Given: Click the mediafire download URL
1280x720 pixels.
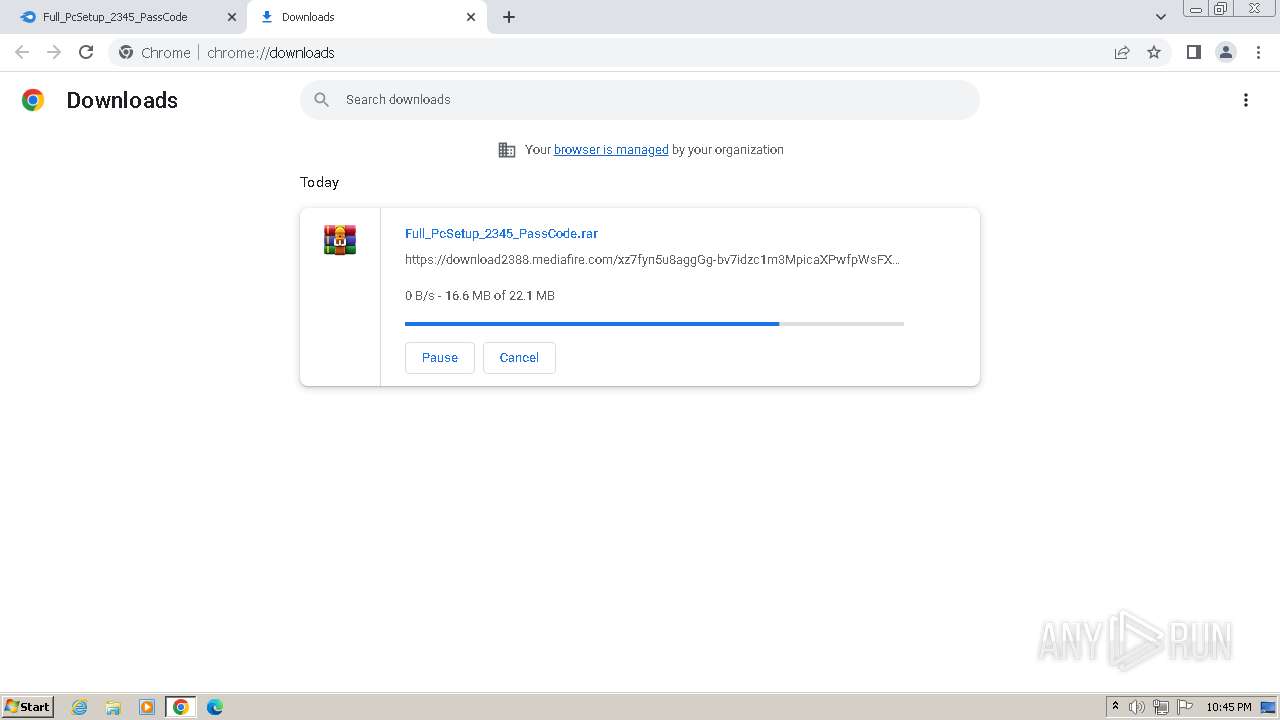Looking at the screenshot, I should tap(652, 260).
